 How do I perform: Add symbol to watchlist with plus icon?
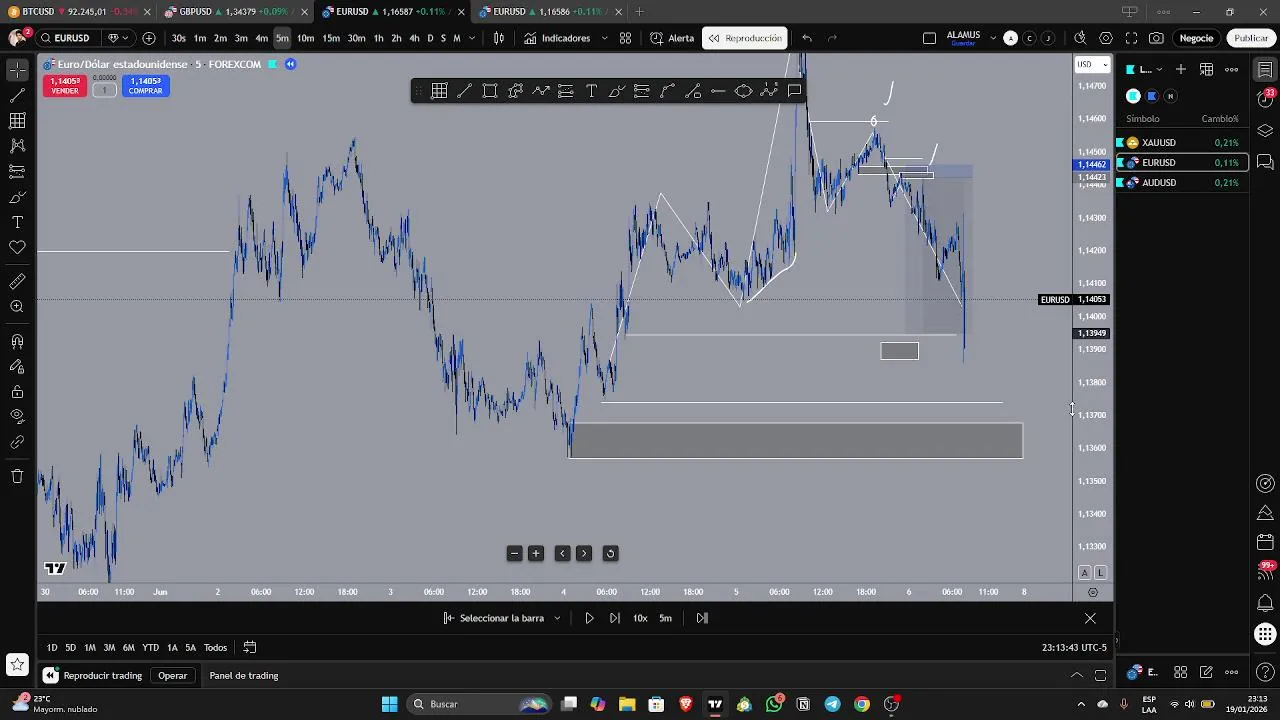1181,69
